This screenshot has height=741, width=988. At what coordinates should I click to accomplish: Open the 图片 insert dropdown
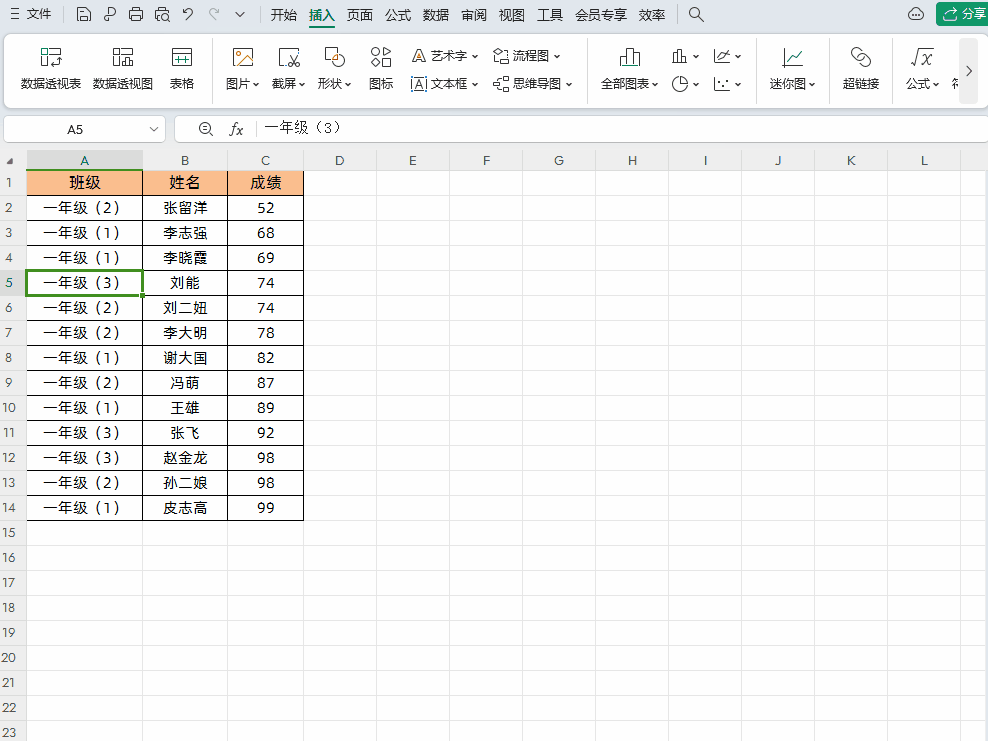click(x=243, y=69)
